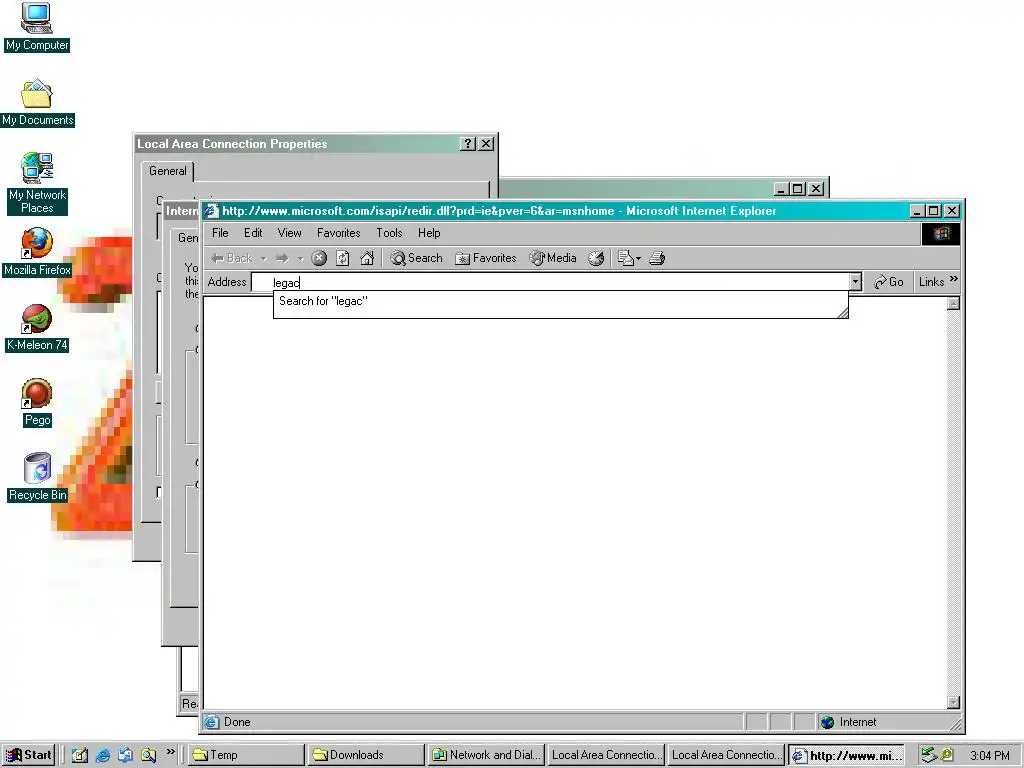Image resolution: width=1024 pixels, height=768 pixels.
Task: Select the K-Meleon 74 desktop shortcut
Action: 37,328
